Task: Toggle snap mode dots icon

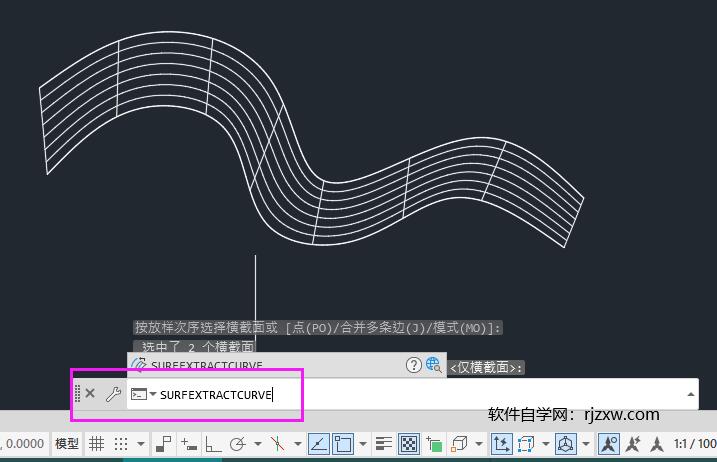Action: tap(121, 443)
